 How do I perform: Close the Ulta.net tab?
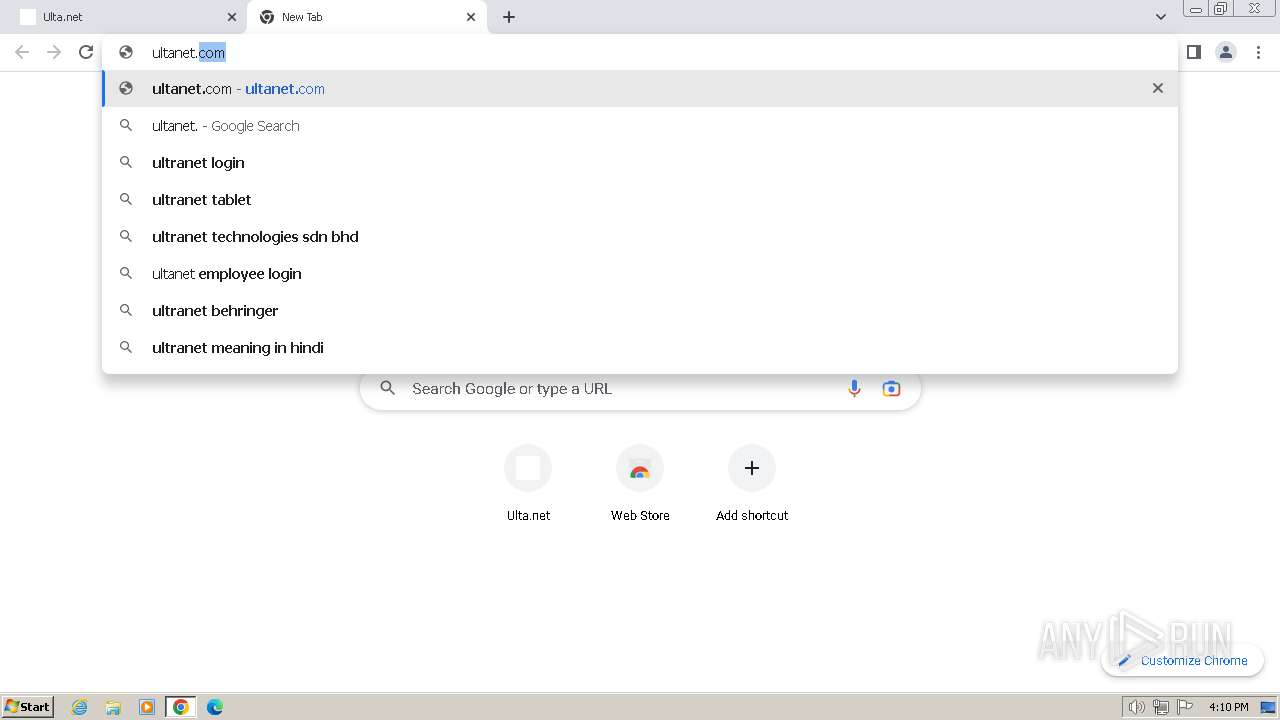[x=232, y=17]
